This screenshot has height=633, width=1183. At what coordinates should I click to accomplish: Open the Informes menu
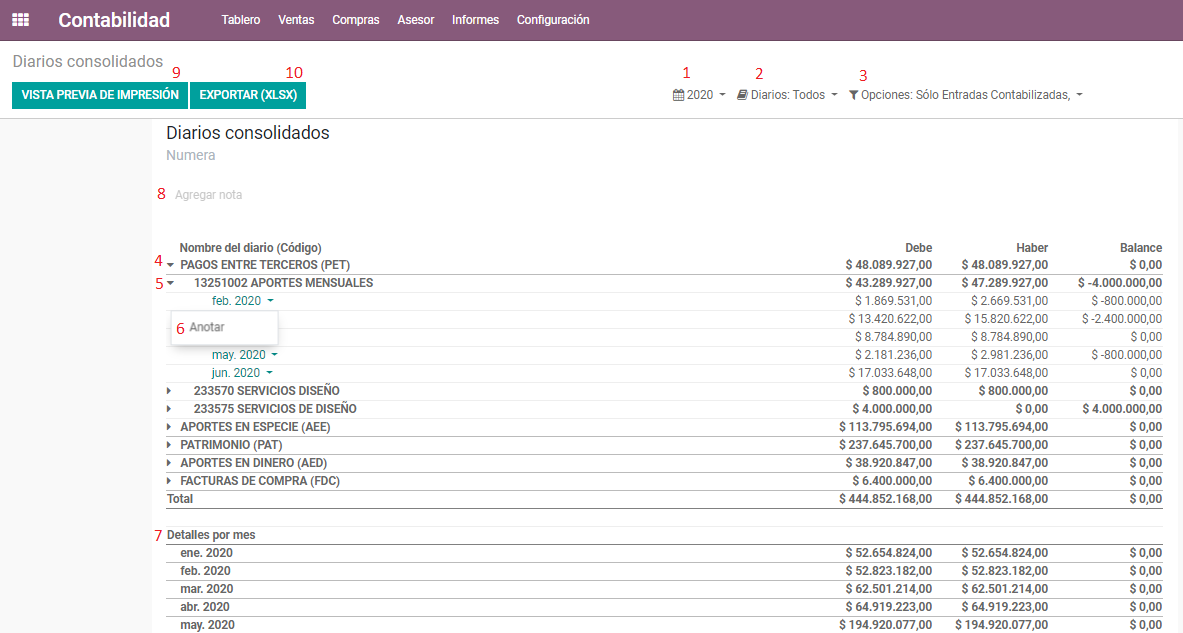point(475,20)
